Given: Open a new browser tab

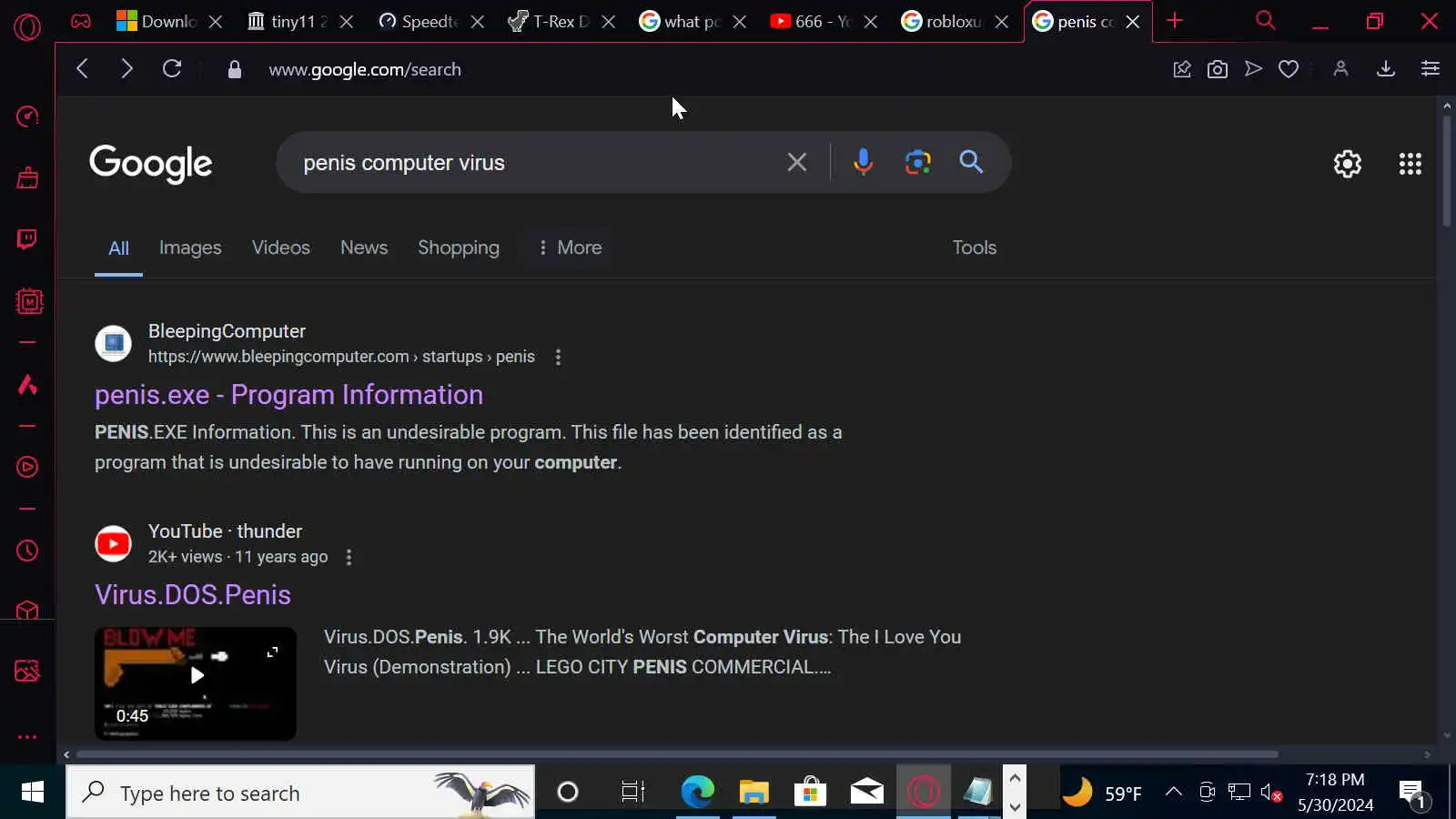Looking at the screenshot, I should (1175, 20).
